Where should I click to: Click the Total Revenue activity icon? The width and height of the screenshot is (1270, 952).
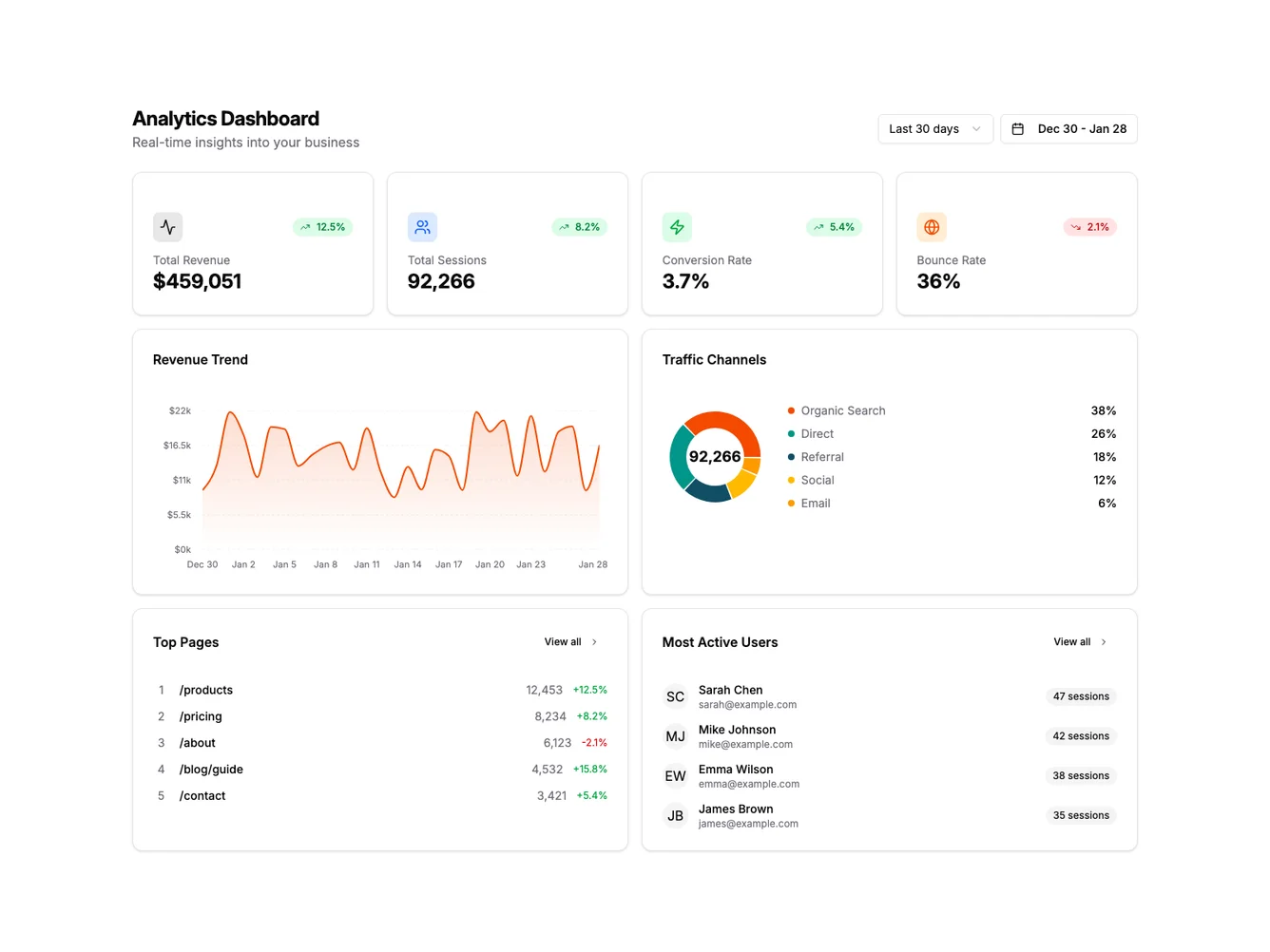[167, 227]
